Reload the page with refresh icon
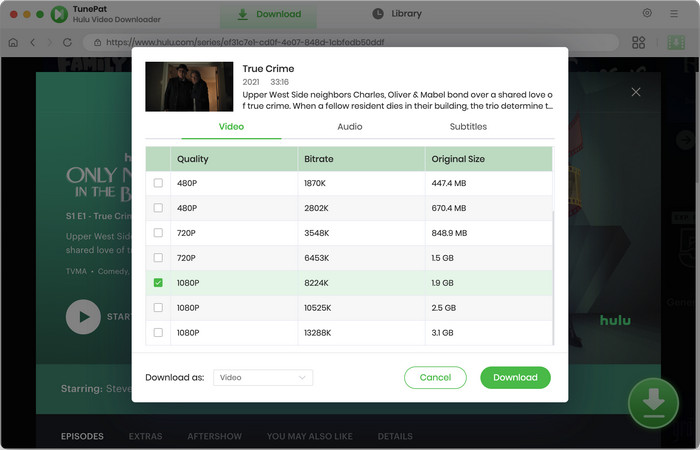700x450 pixels. (x=67, y=42)
